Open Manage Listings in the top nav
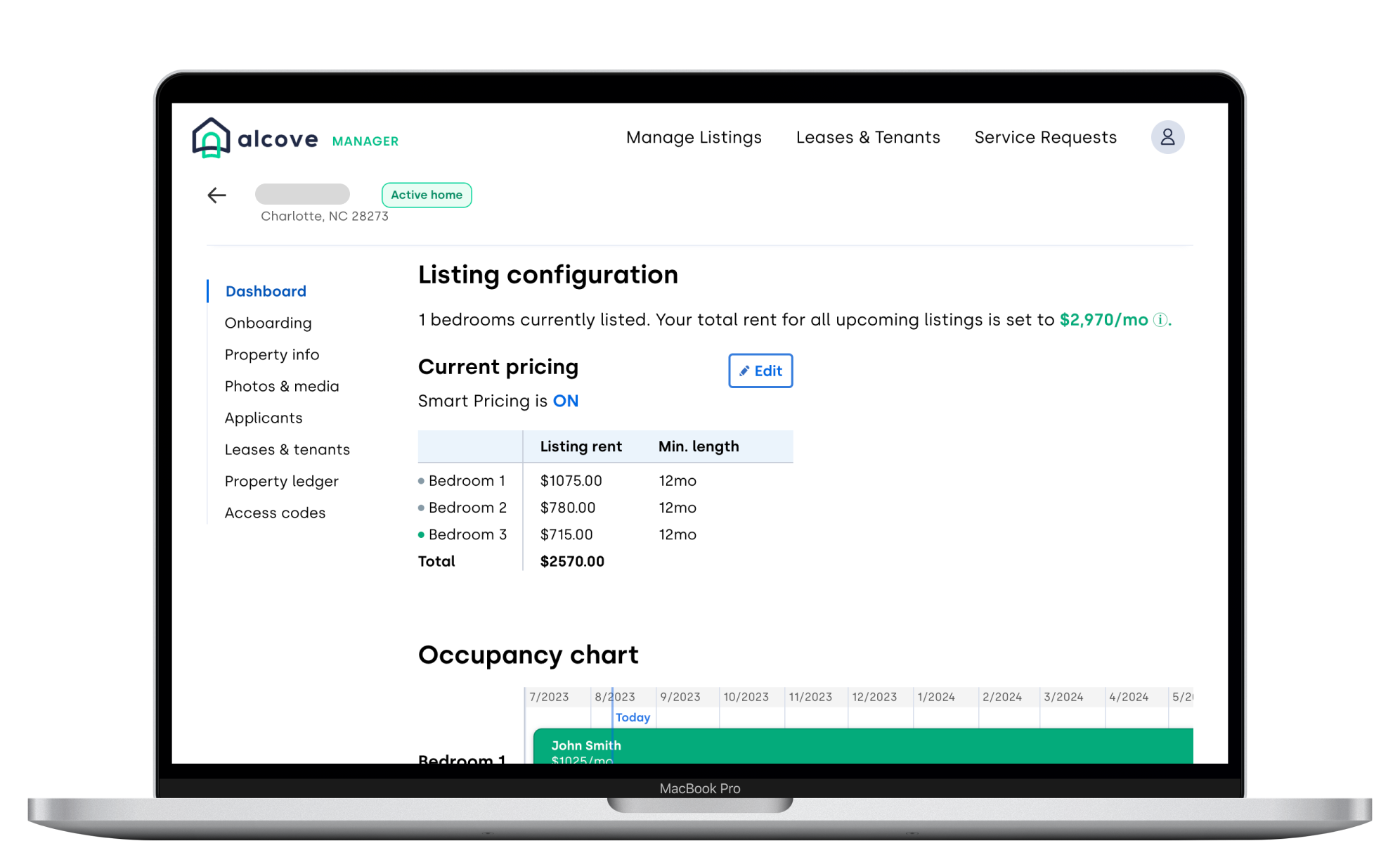 click(x=694, y=137)
